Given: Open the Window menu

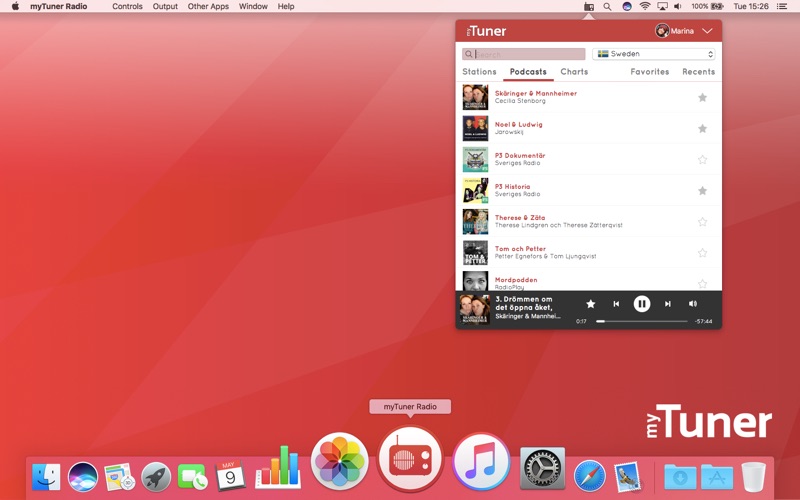Looking at the screenshot, I should [x=253, y=7].
